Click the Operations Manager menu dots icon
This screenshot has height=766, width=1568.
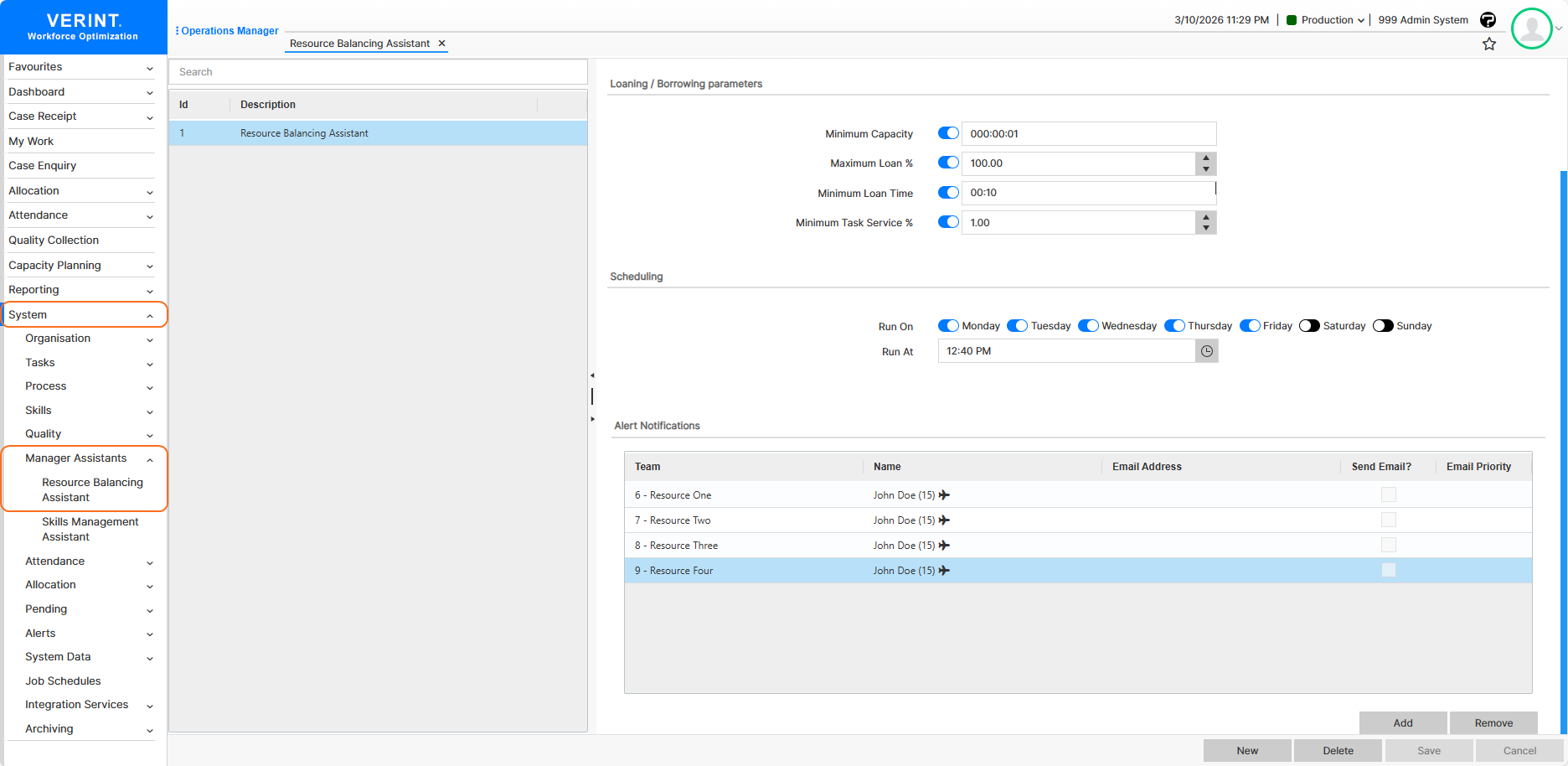point(177,31)
